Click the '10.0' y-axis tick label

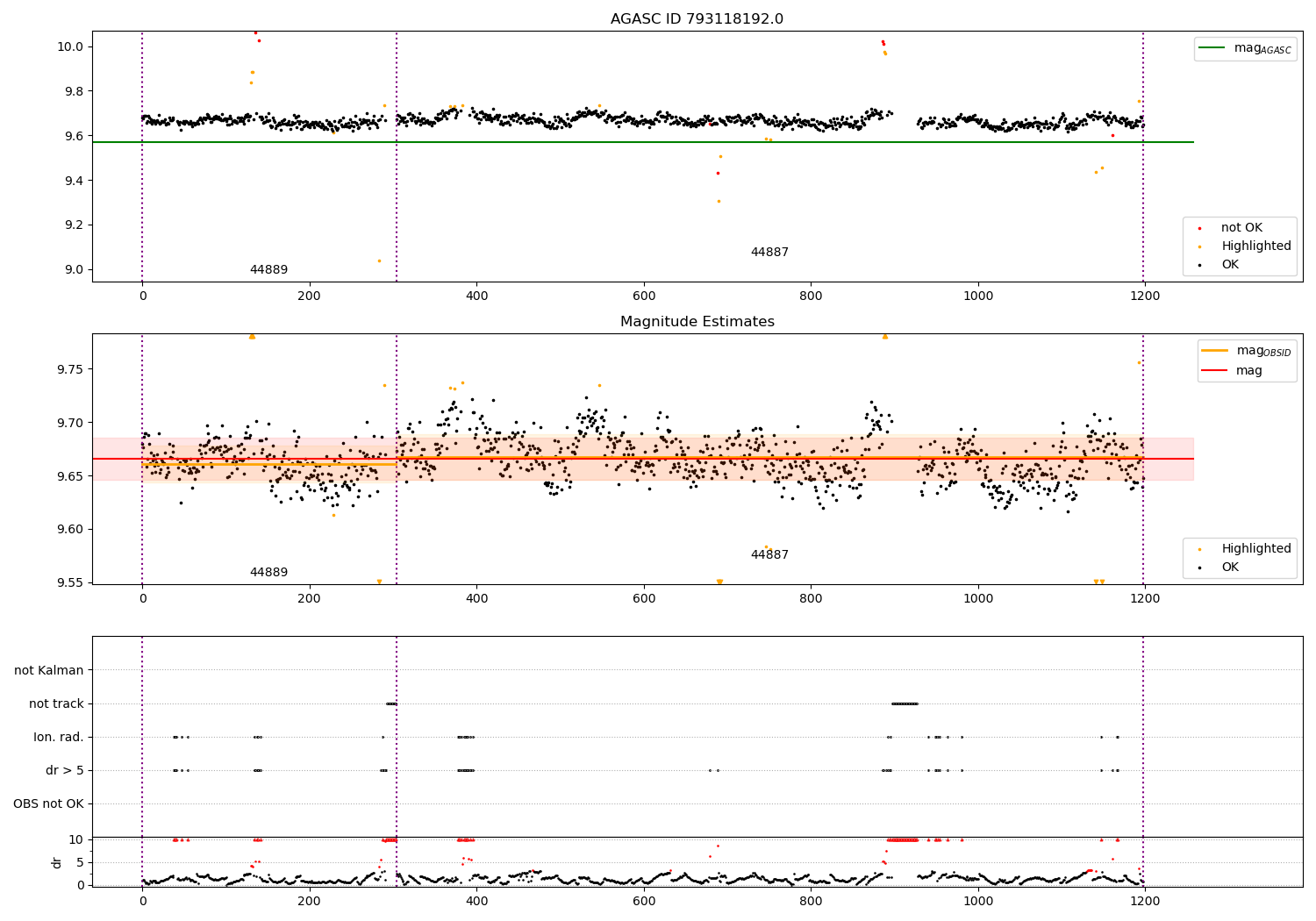(72, 46)
